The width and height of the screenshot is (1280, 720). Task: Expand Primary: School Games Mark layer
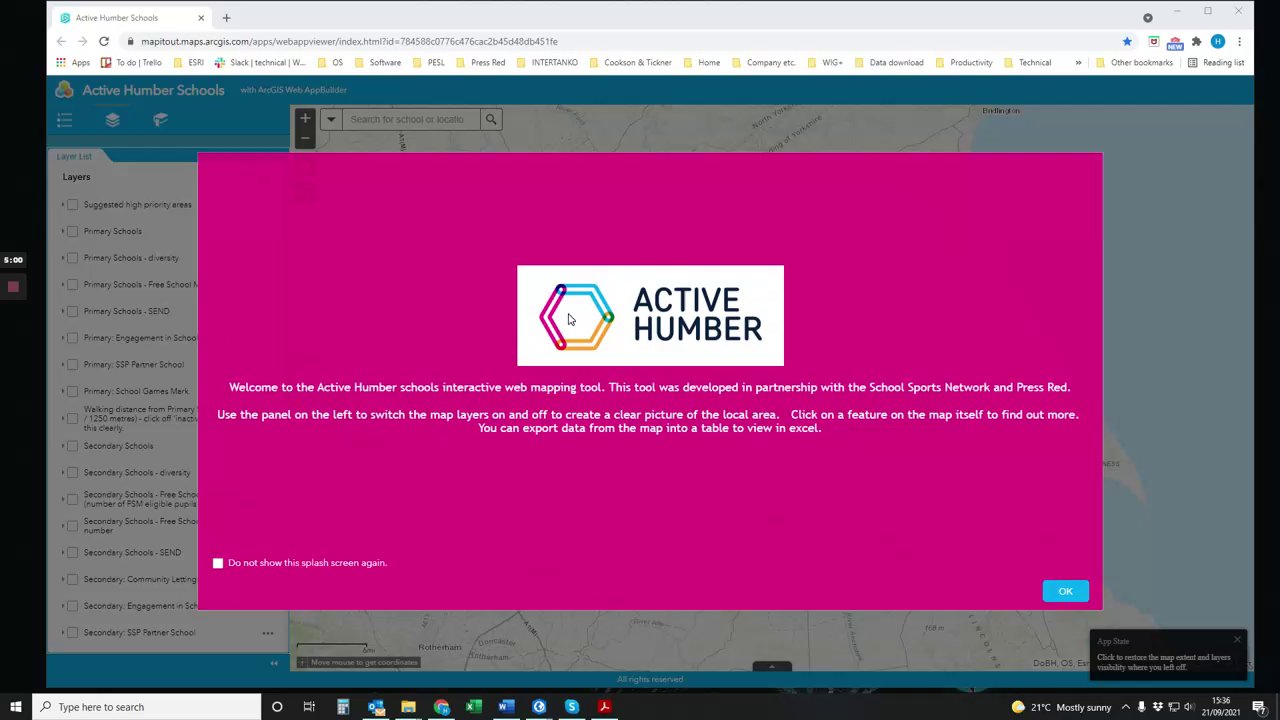[62, 391]
